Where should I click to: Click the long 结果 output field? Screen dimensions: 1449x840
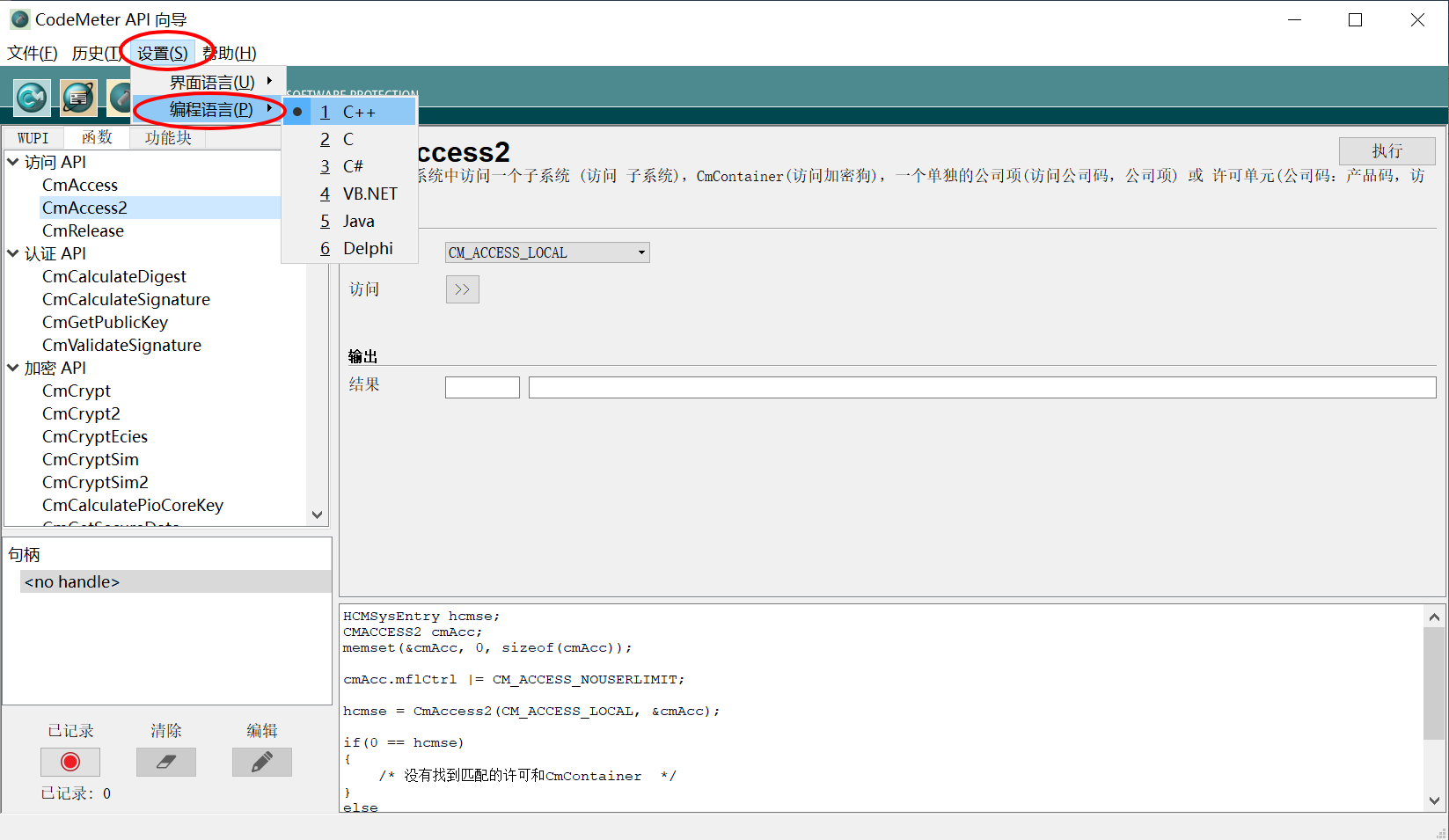982,387
